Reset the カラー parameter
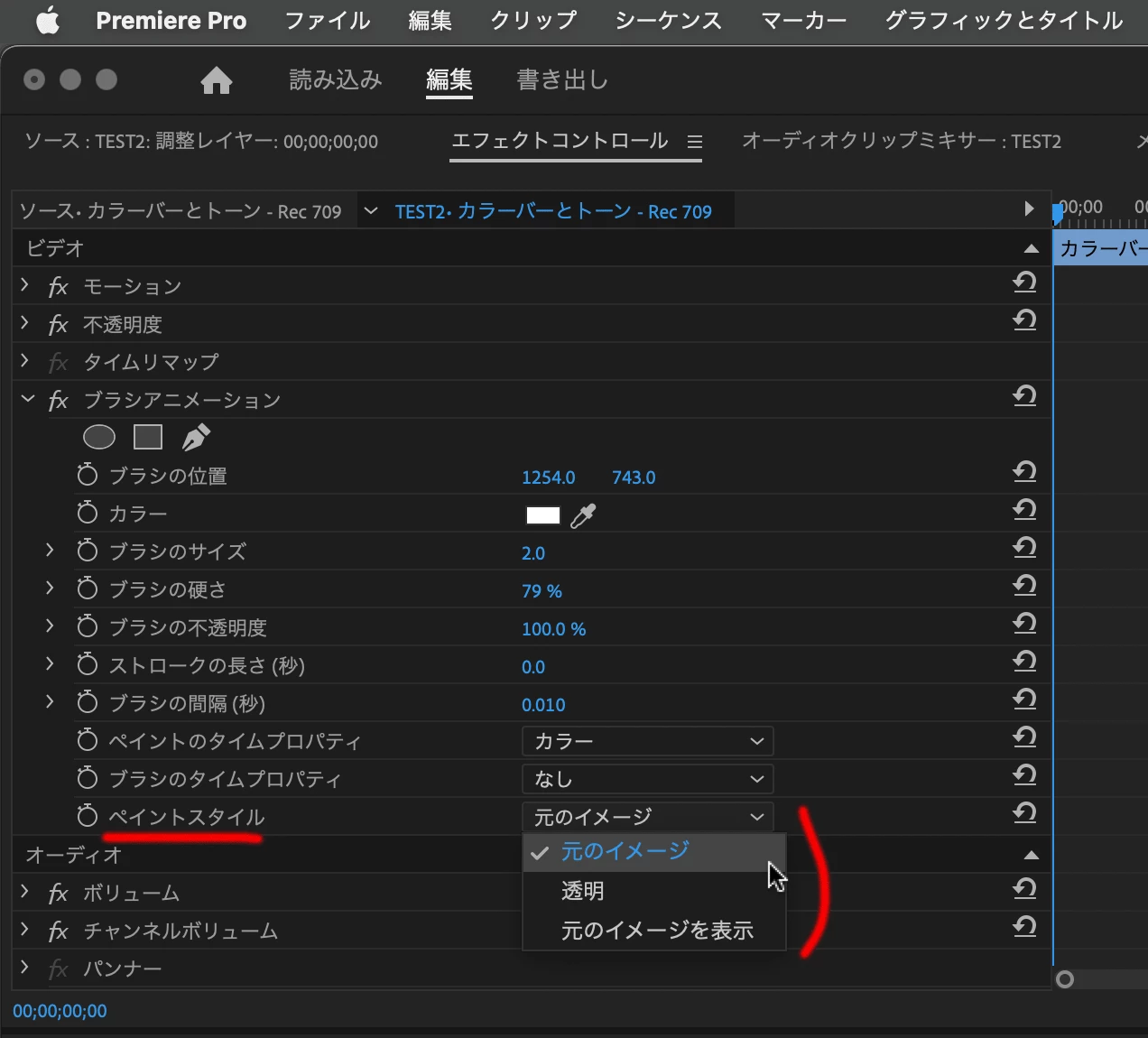This screenshot has width=1148, height=1038. pyautogui.click(x=1024, y=511)
